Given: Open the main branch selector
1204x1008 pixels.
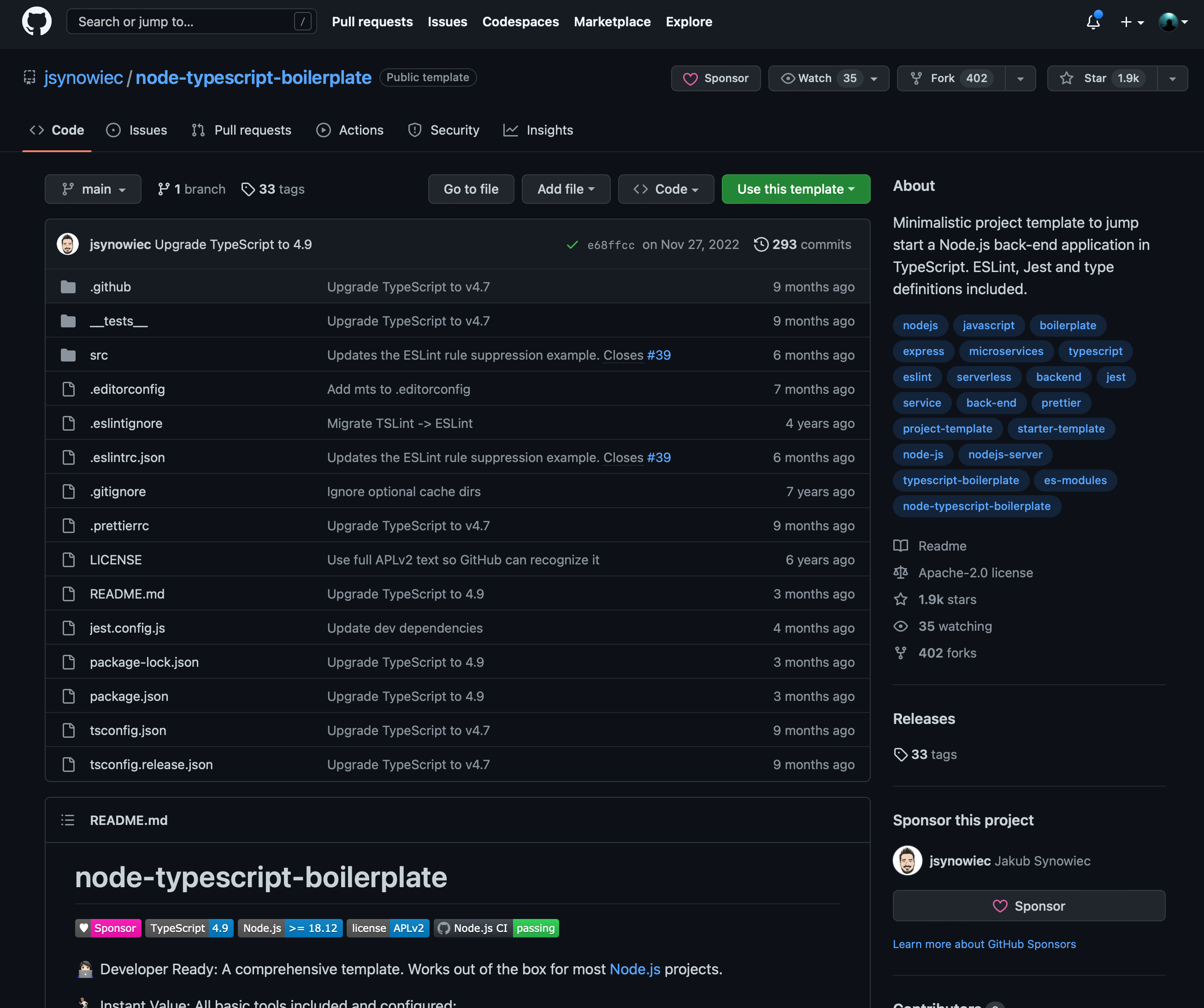Looking at the screenshot, I should 93,189.
